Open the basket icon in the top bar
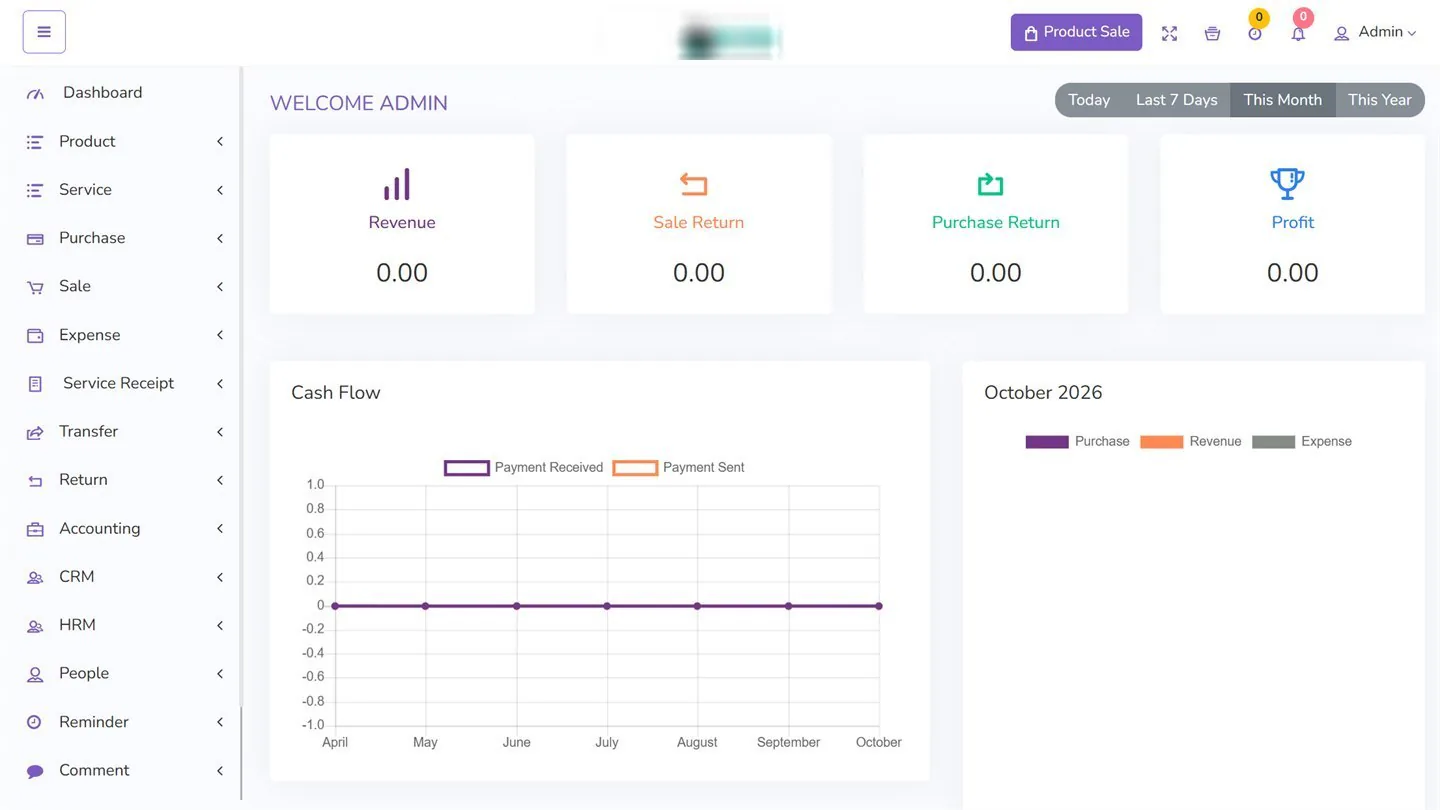This screenshot has height=810, width=1440. tap(1212, 34)
